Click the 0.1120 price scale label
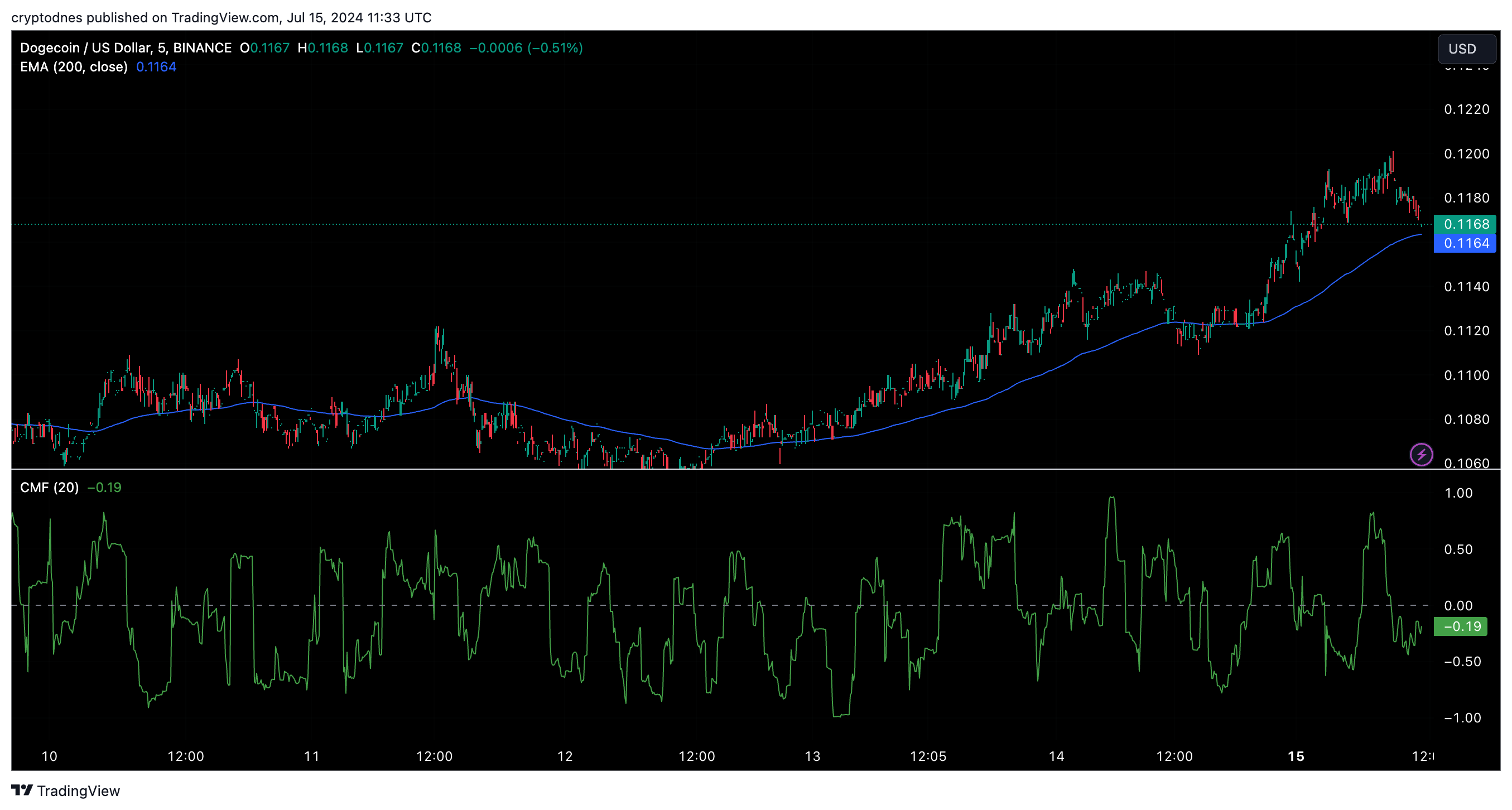This screenshot has height=810, width=1512. pyautogui.click(x=1466, y=330)
